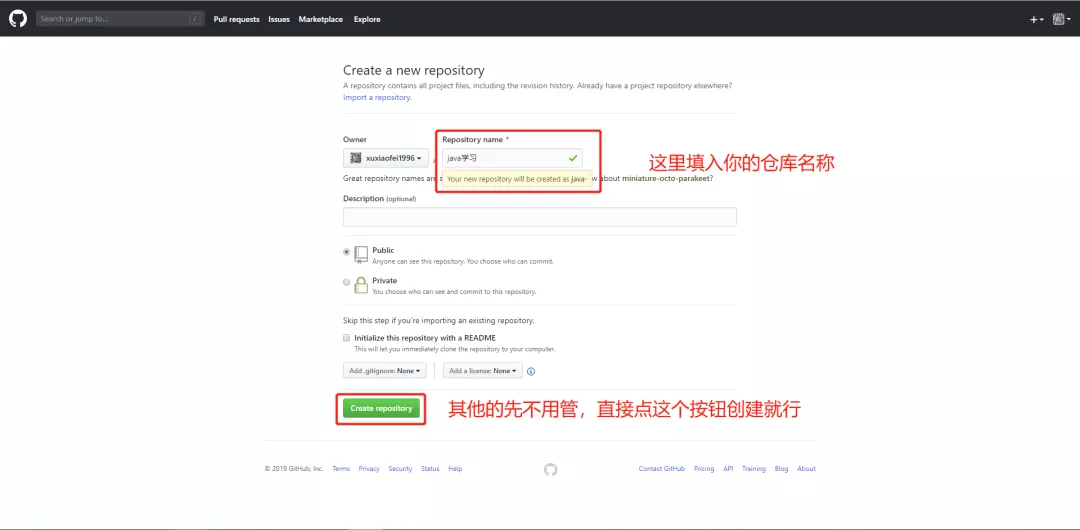Enable Initialize this repository with a README
This screenshot has height=530, width=1080.
click(346, 338)
